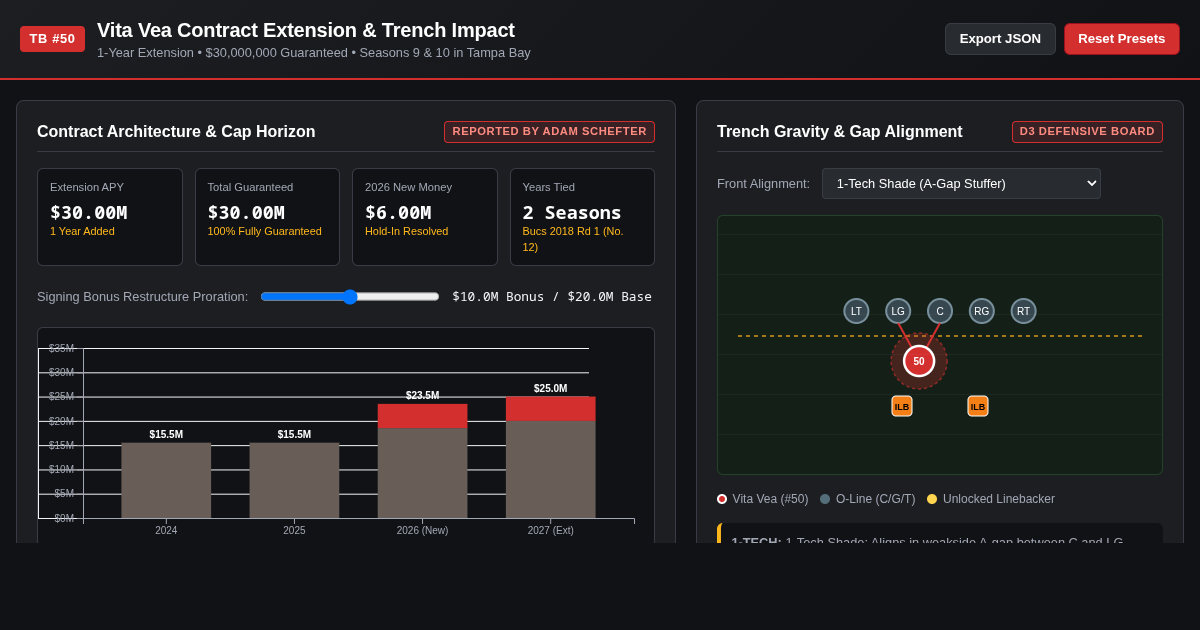Image resolution: width=1200 pixels, height=630 pixels.
Task: Click the Reported by Adam Schefter badge
Action: coord(549,132)
